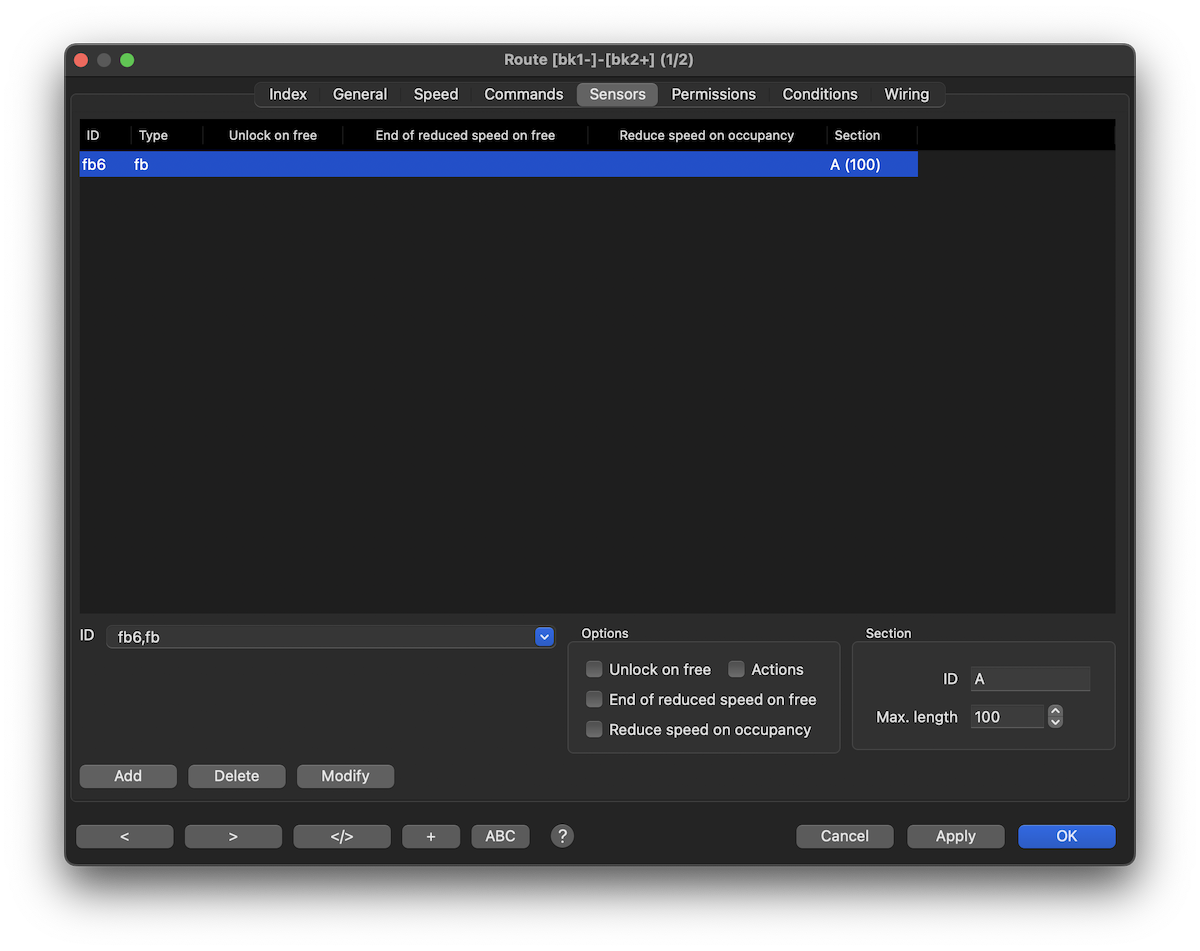Select the Commands tab

524,94
